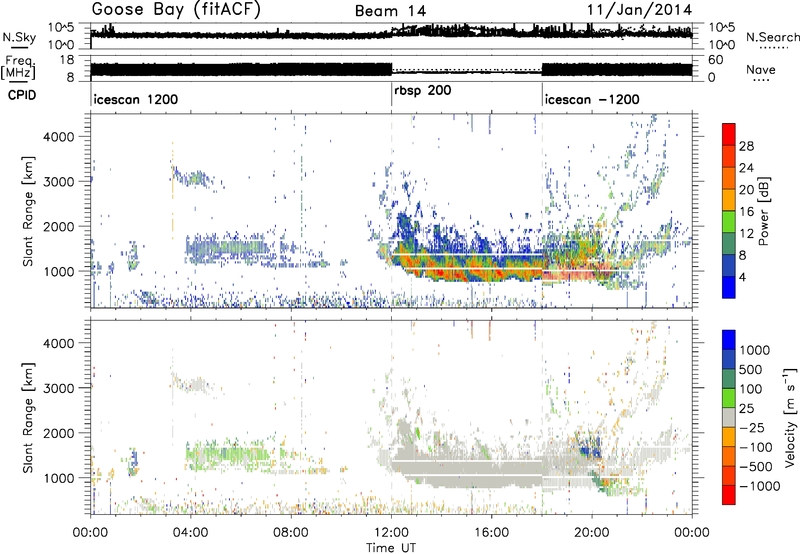Pick the bright blue bottom segment of Power colorbar
The width and height of the screenshot is (800, 554).
729,287
